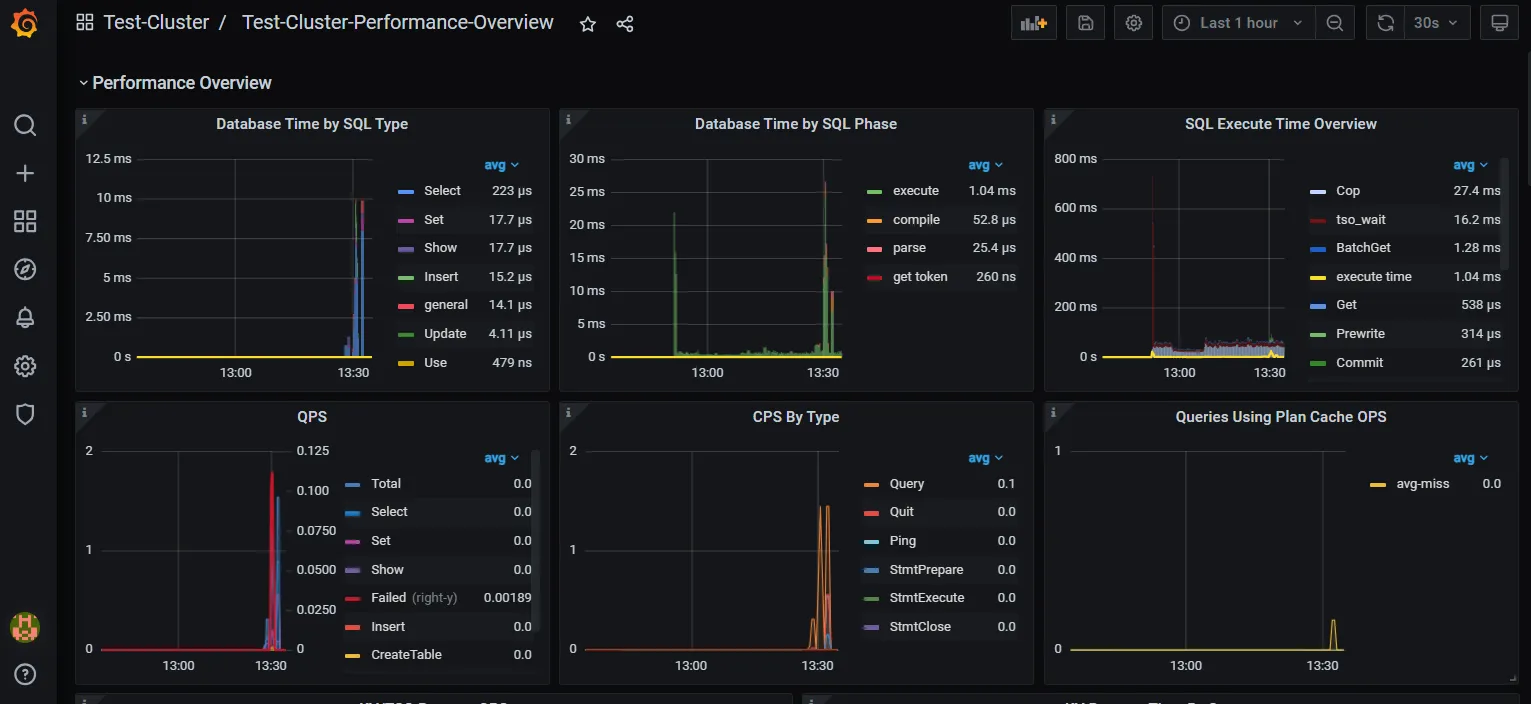Open the CPS By Type panel title menu
This screenshot has width=1531, height=704.
coord(795,417)
